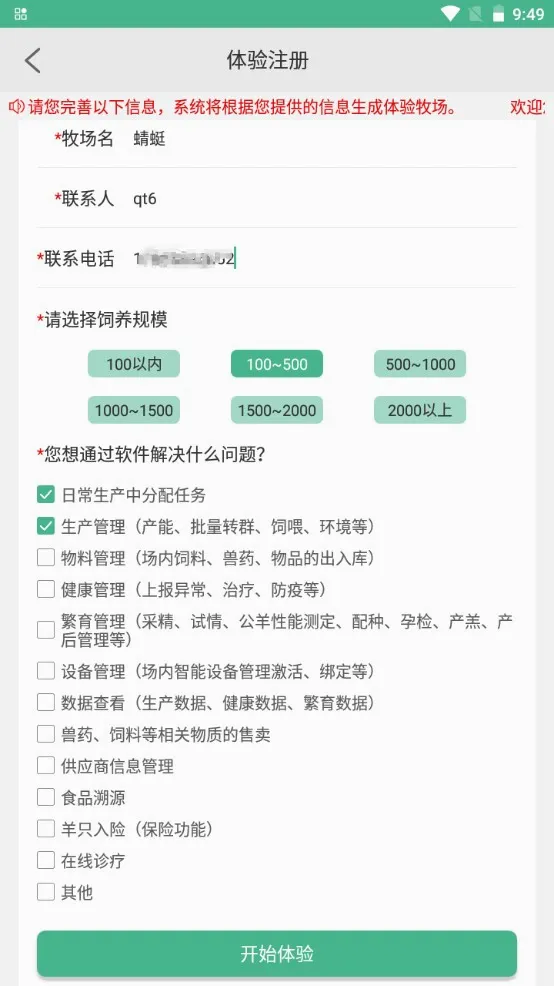Check the 食品溯源 checkbox

(x=46, y=797)
